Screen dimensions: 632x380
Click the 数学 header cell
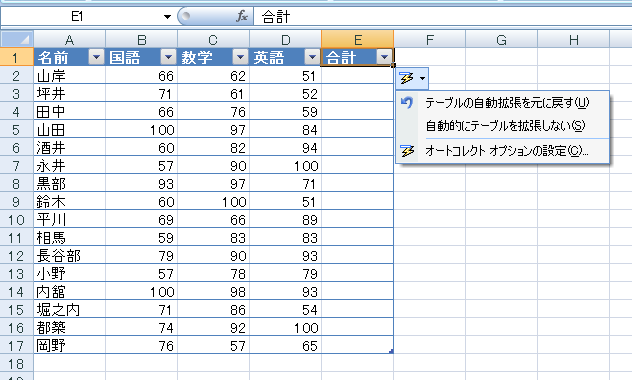point(213,57)
